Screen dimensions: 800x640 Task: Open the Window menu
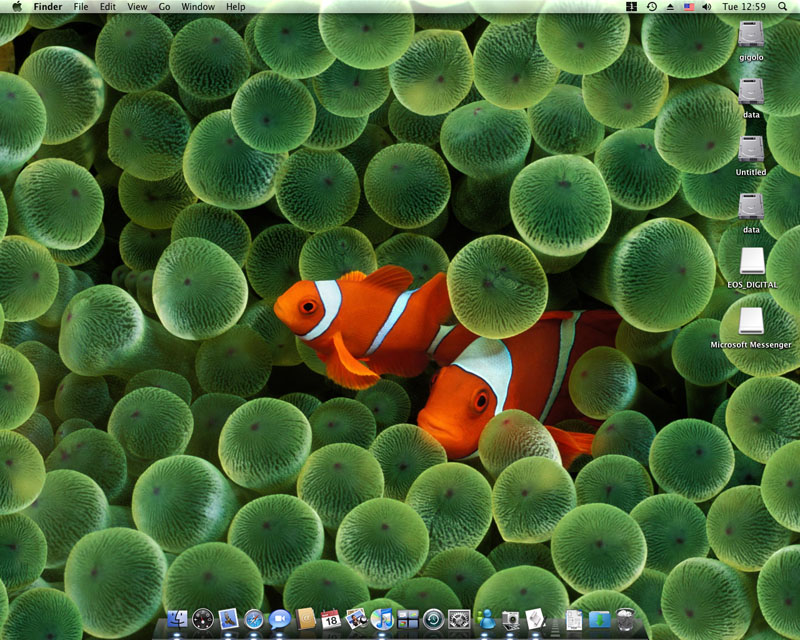tap(198, 7)
